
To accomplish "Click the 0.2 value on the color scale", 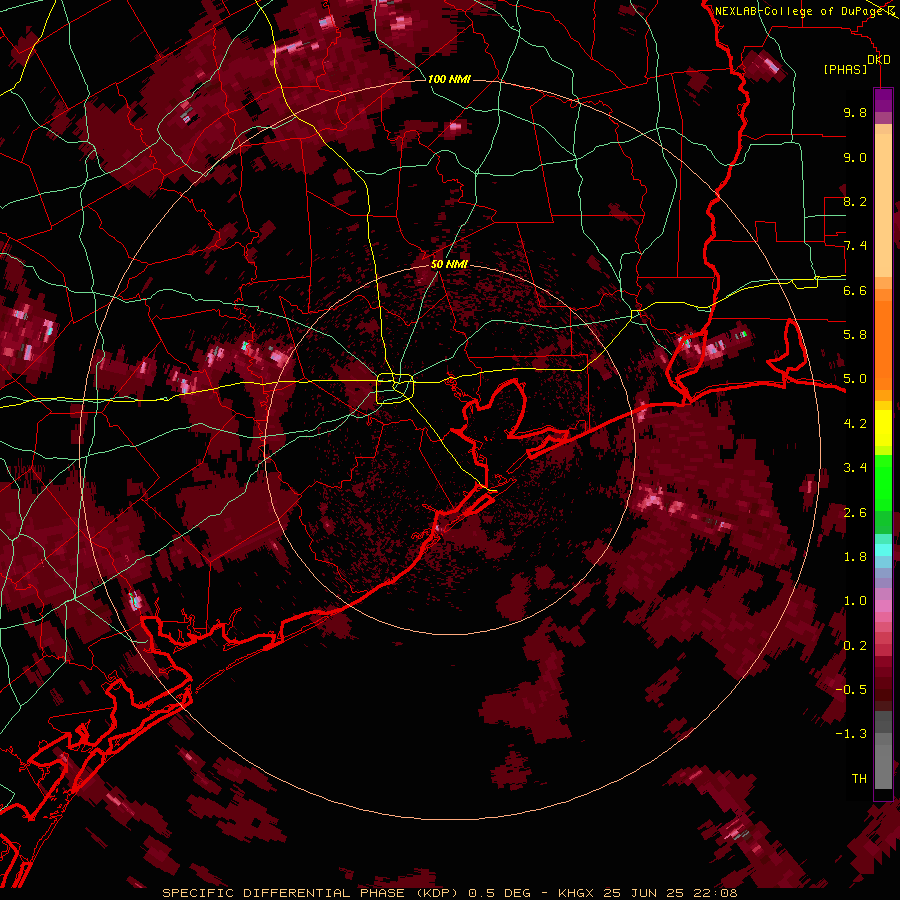I will click(855, 646).
